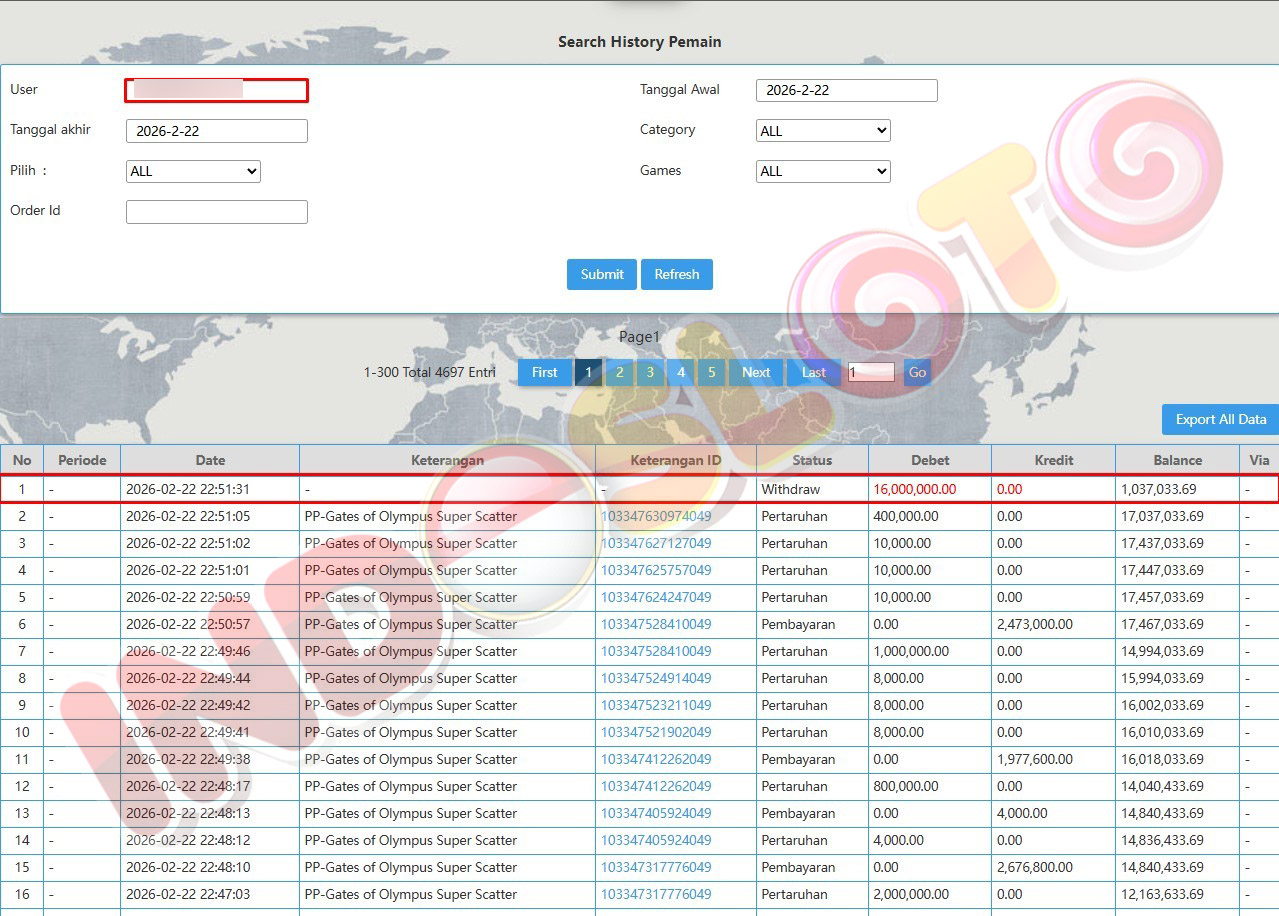Click the page number input box
The height and width of the screenshot is (916, 1279).
870,372
